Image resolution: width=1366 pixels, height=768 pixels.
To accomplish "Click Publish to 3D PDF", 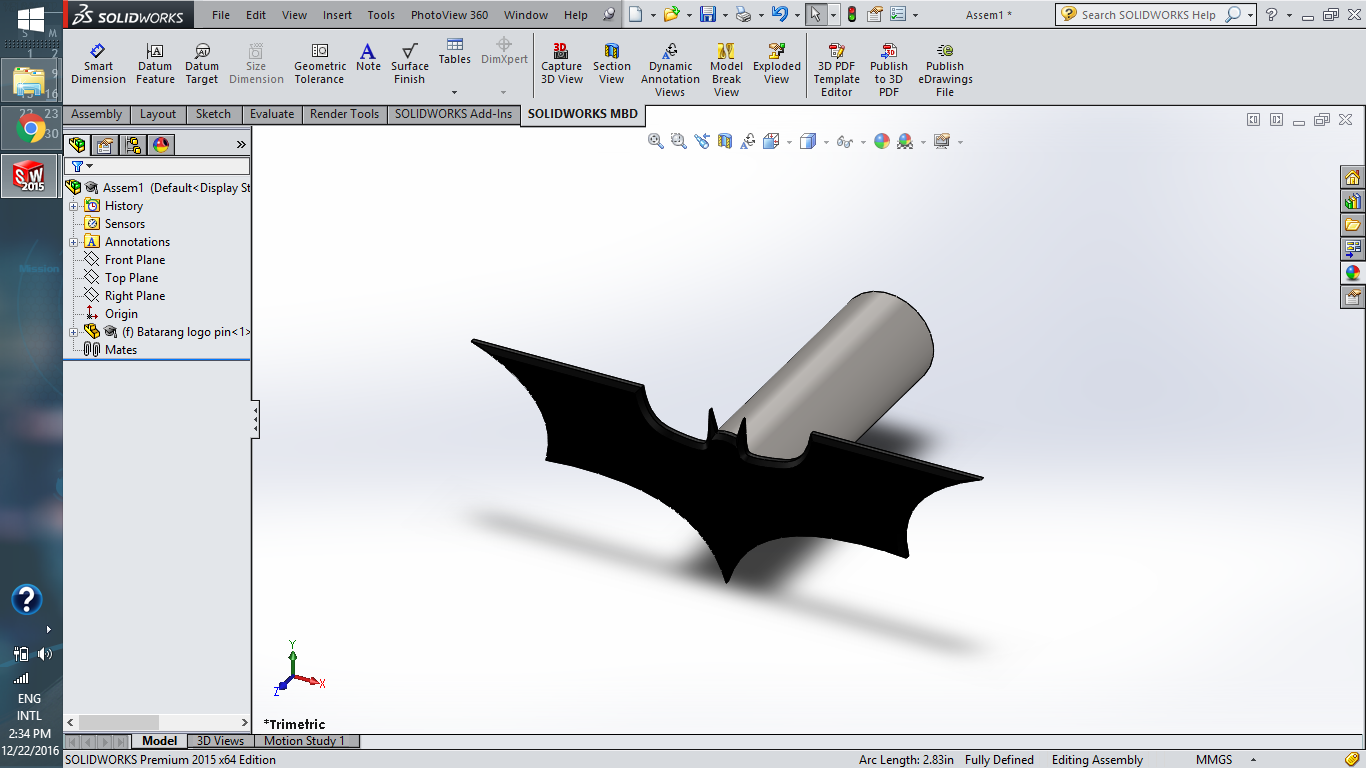I will point(889,70).
